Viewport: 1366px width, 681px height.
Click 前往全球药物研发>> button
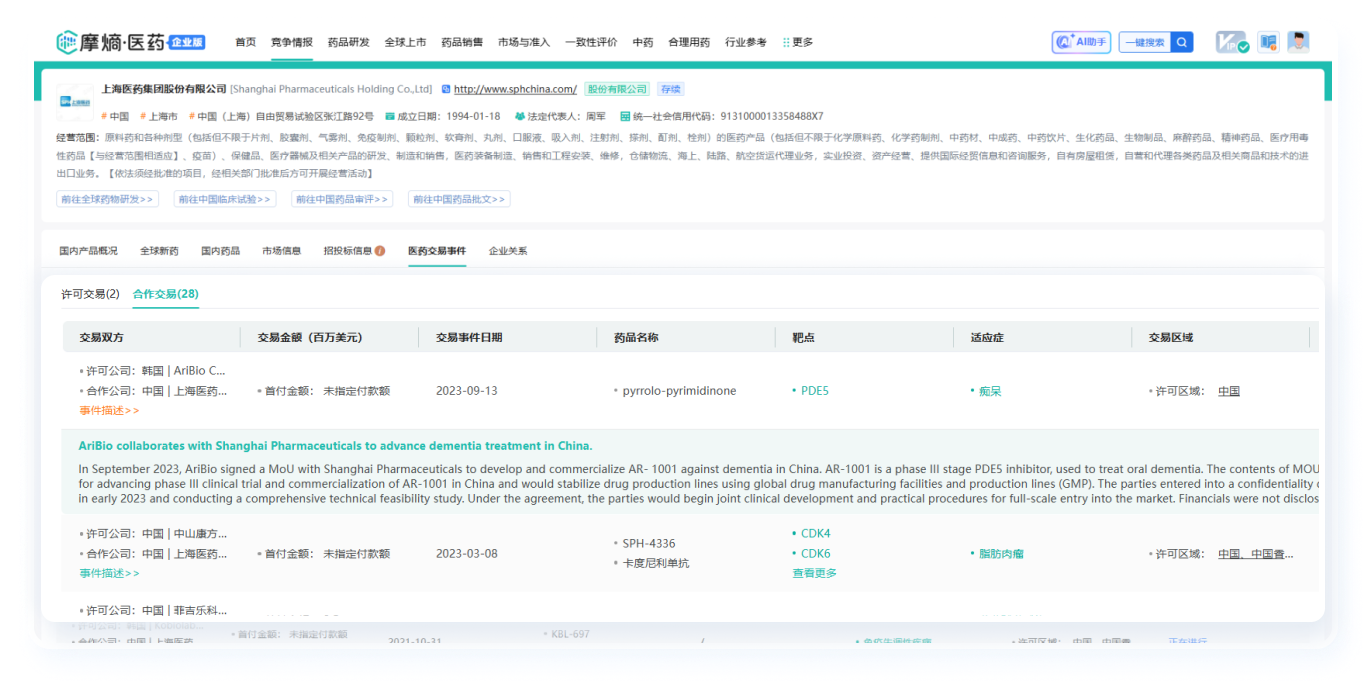tap(108, 199)
